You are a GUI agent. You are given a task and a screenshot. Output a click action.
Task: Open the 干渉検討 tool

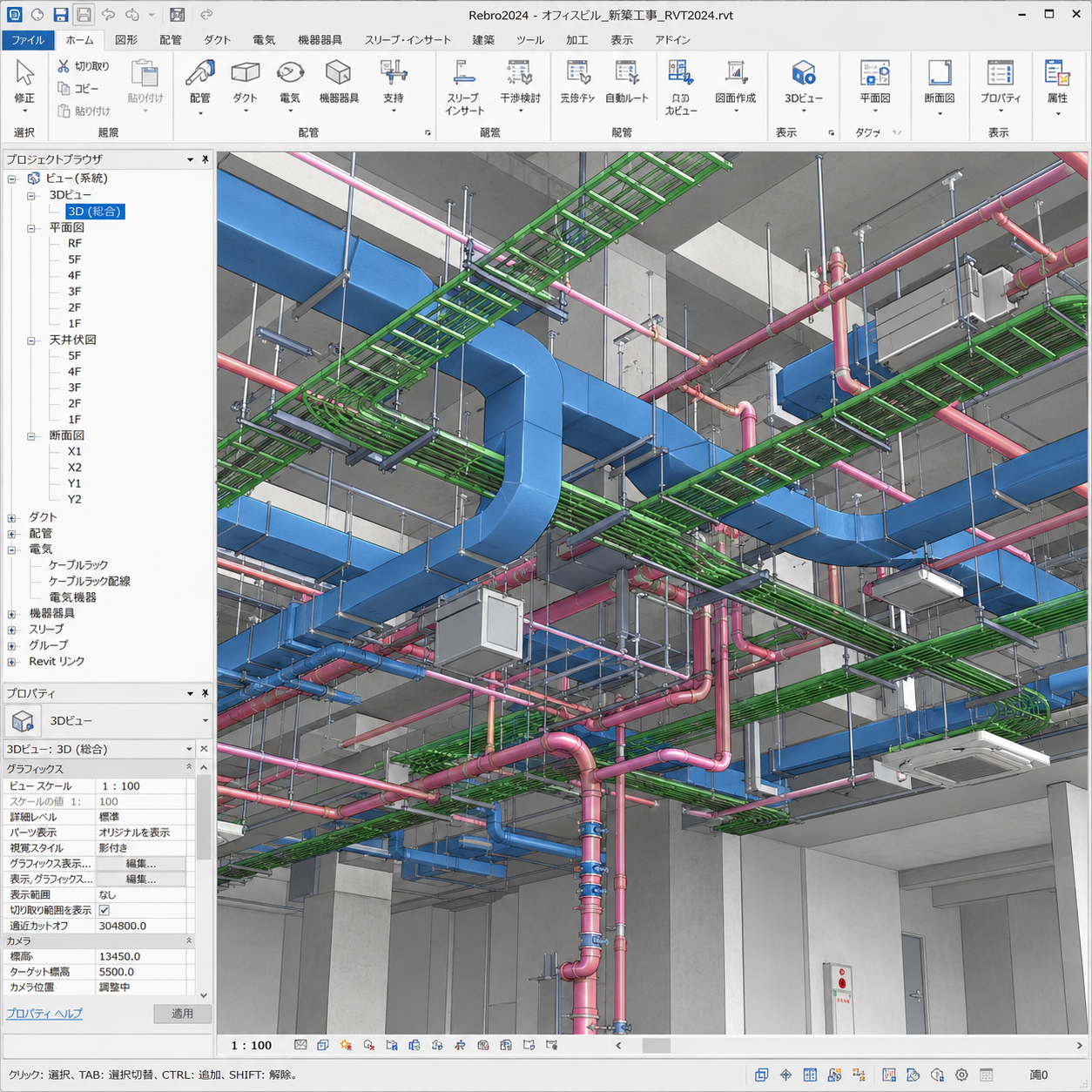pyautogui.click(x=520, y=73)
